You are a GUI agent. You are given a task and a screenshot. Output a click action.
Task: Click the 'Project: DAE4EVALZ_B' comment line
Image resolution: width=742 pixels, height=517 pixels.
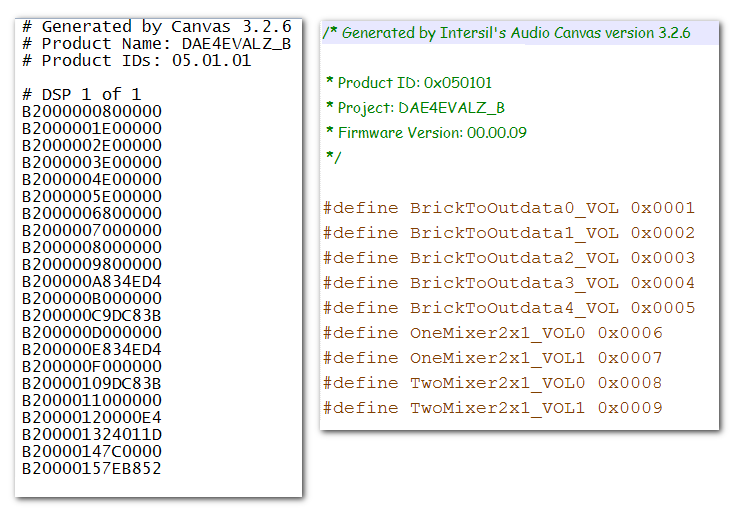[415, 107]
